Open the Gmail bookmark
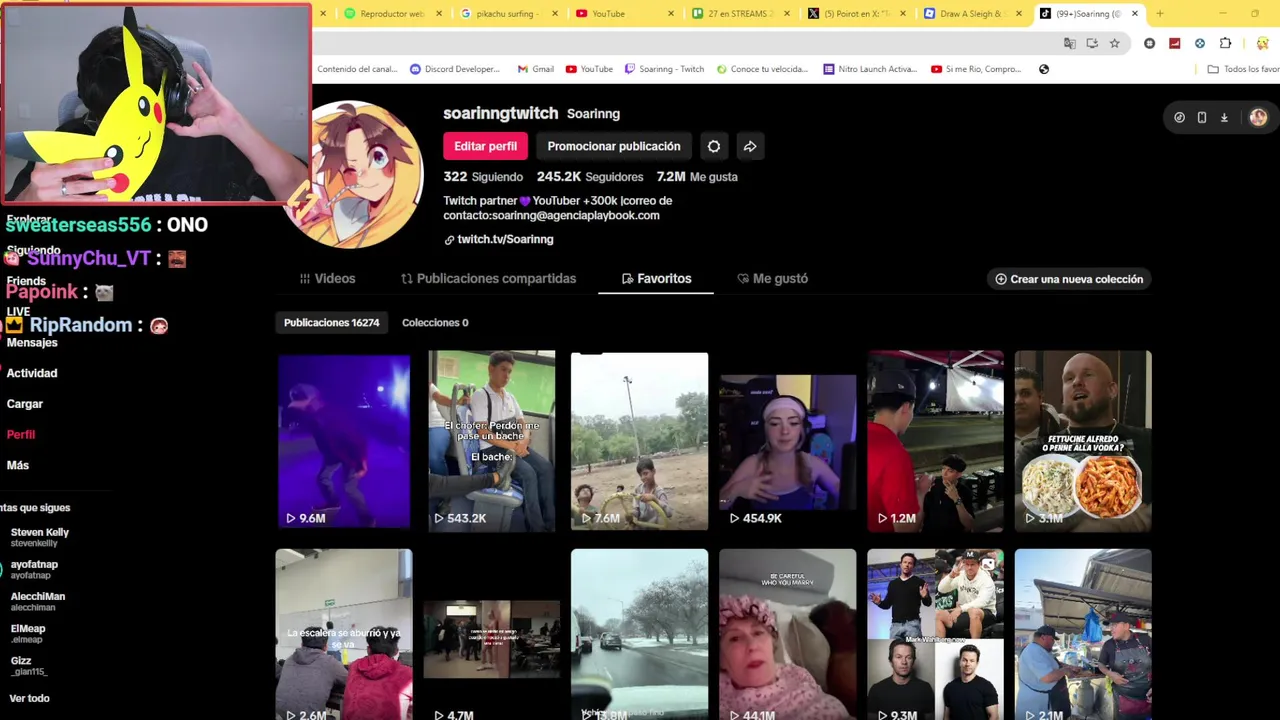Image resolution: width=1280 pixels, height=720 pixels. pos(536,69)
